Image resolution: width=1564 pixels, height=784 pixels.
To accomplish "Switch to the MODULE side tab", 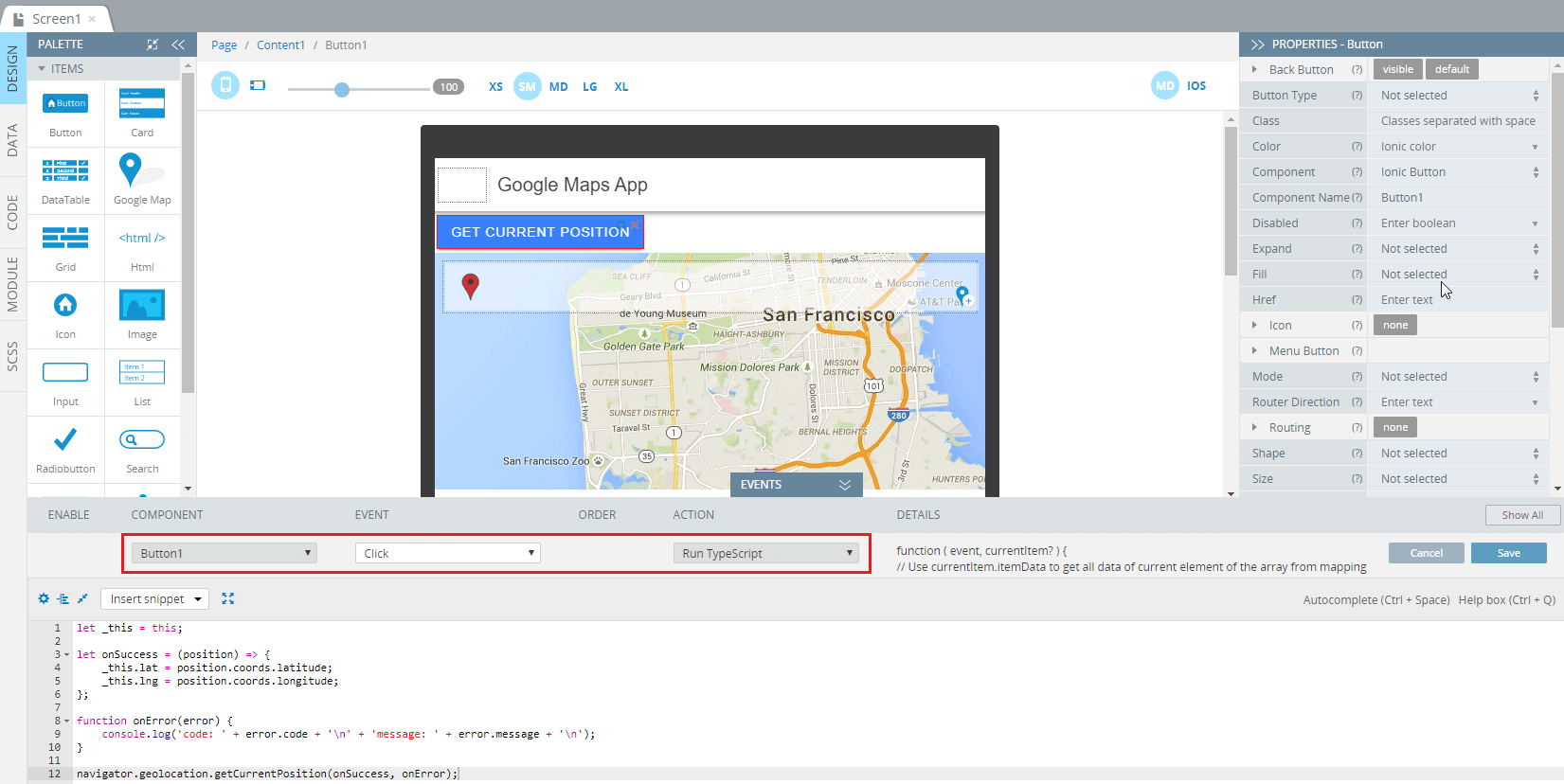I will pyautogui.click(x=12, y=284).
